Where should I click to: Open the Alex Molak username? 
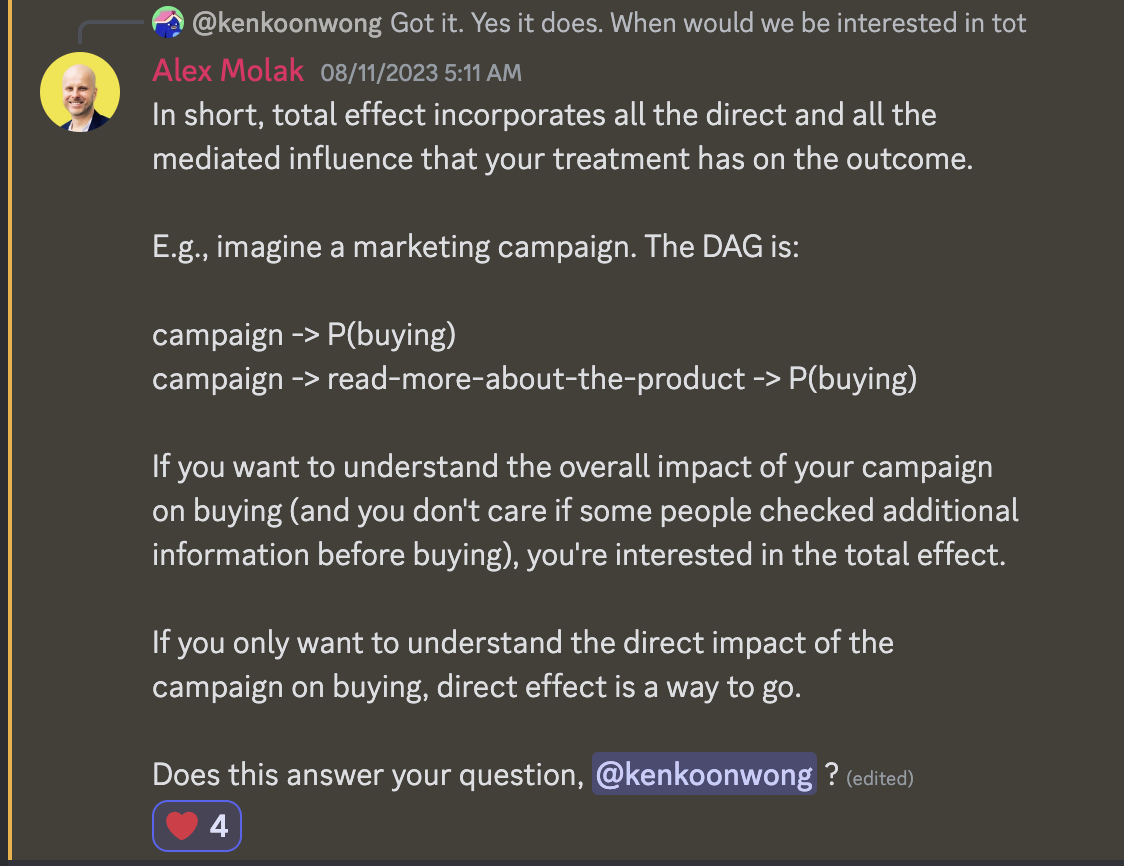(x=228, y=70)
